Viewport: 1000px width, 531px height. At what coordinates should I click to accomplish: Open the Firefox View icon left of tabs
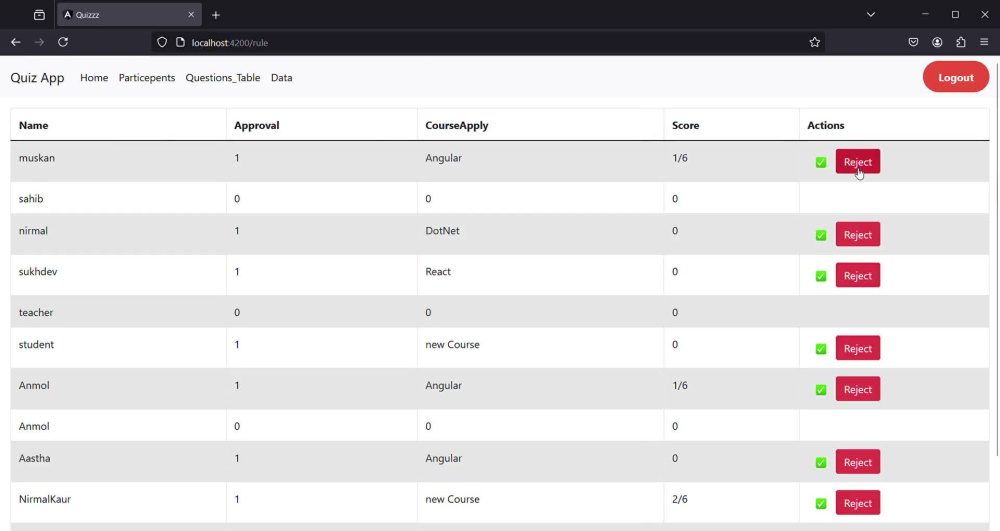coord(39,15)
